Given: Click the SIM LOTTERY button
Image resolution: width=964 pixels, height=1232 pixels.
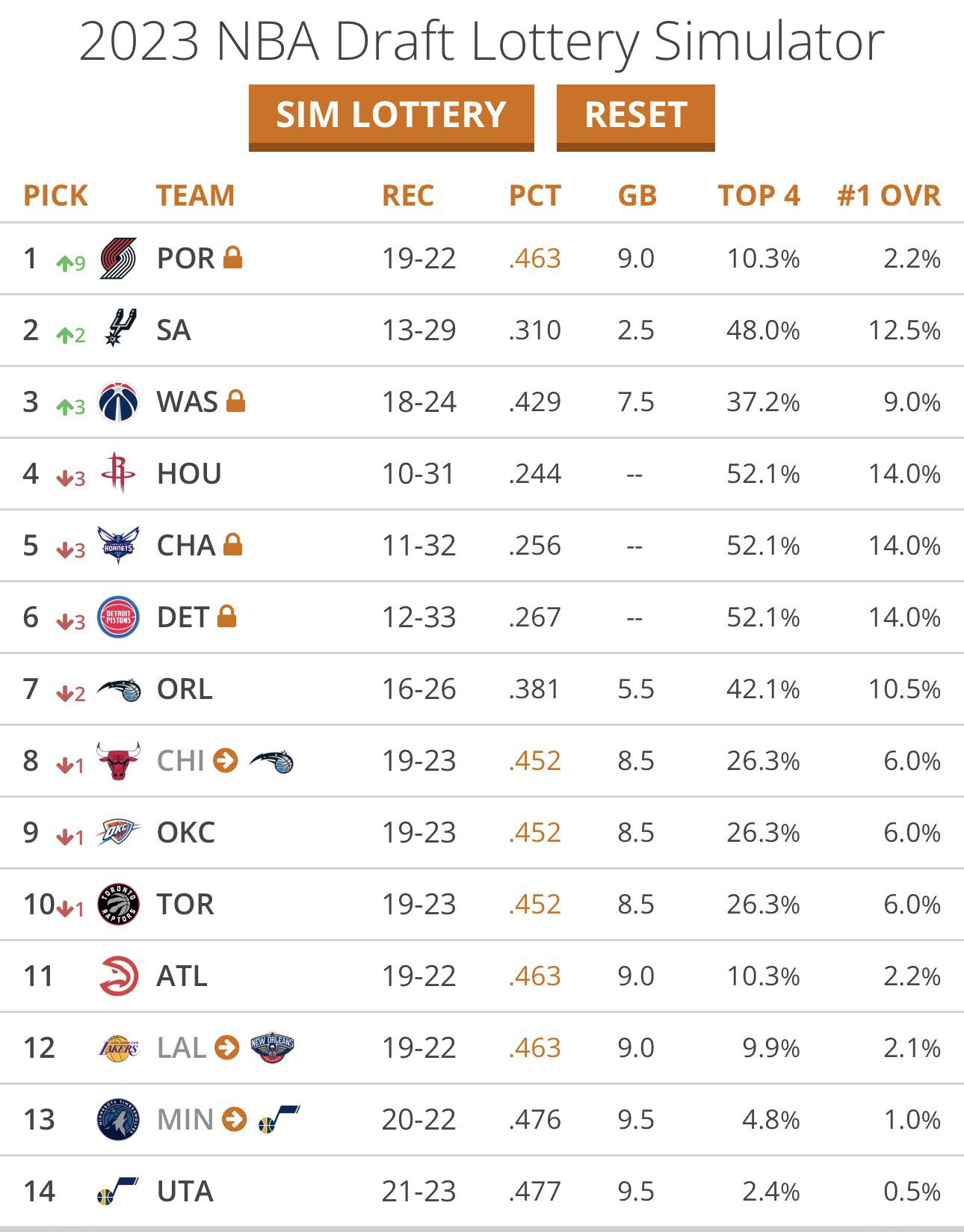Looking at the screenshot, I should (x=391, y=117).
